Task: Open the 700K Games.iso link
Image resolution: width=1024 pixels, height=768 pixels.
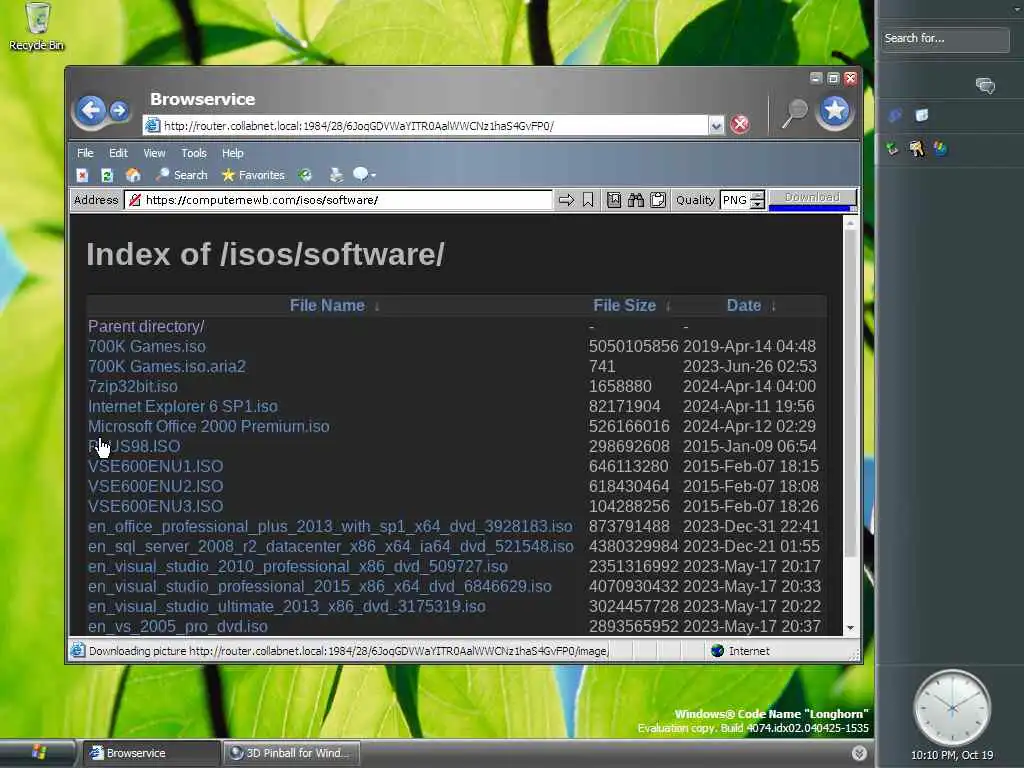Action: tap(147, 347)
